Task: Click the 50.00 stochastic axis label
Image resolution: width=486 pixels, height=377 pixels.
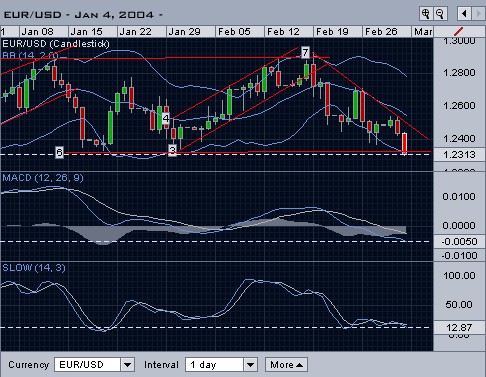Action: [459, 304]
